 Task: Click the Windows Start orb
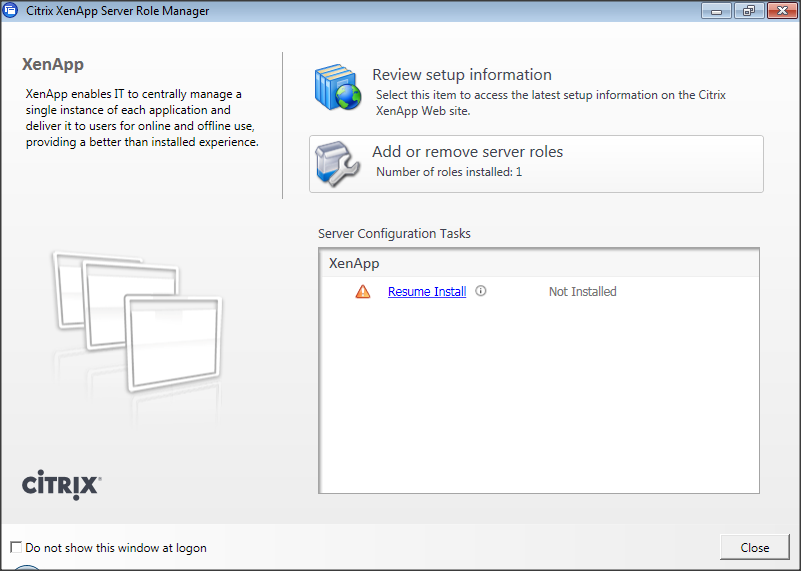click(x=28, y=567)
